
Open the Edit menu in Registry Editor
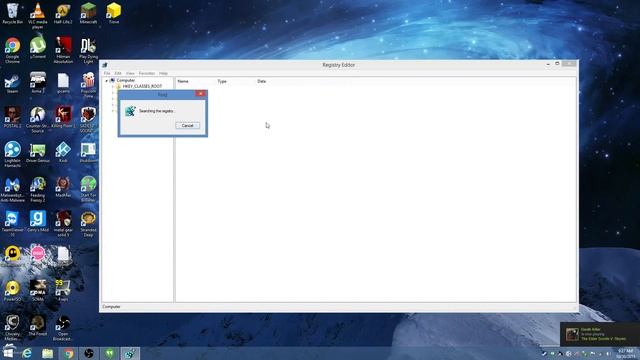[118, 73]
